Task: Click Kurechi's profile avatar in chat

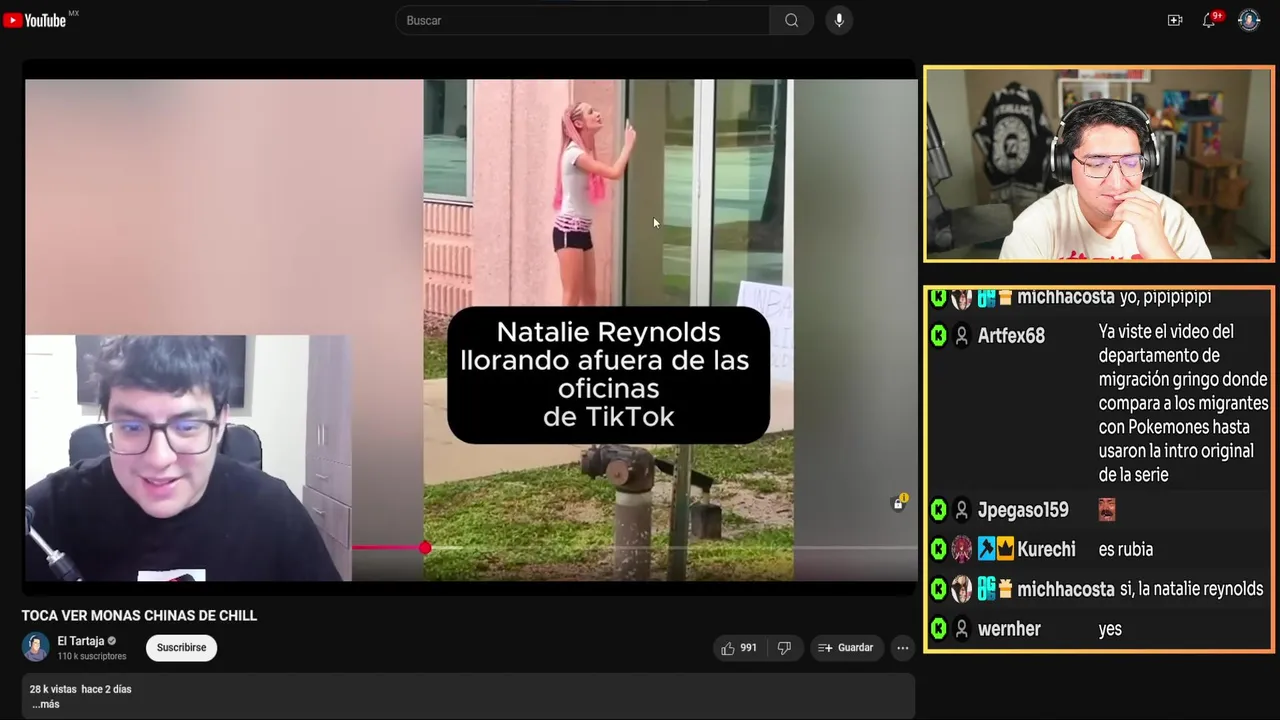Action: pyautogui.click(x=961, y=549)
